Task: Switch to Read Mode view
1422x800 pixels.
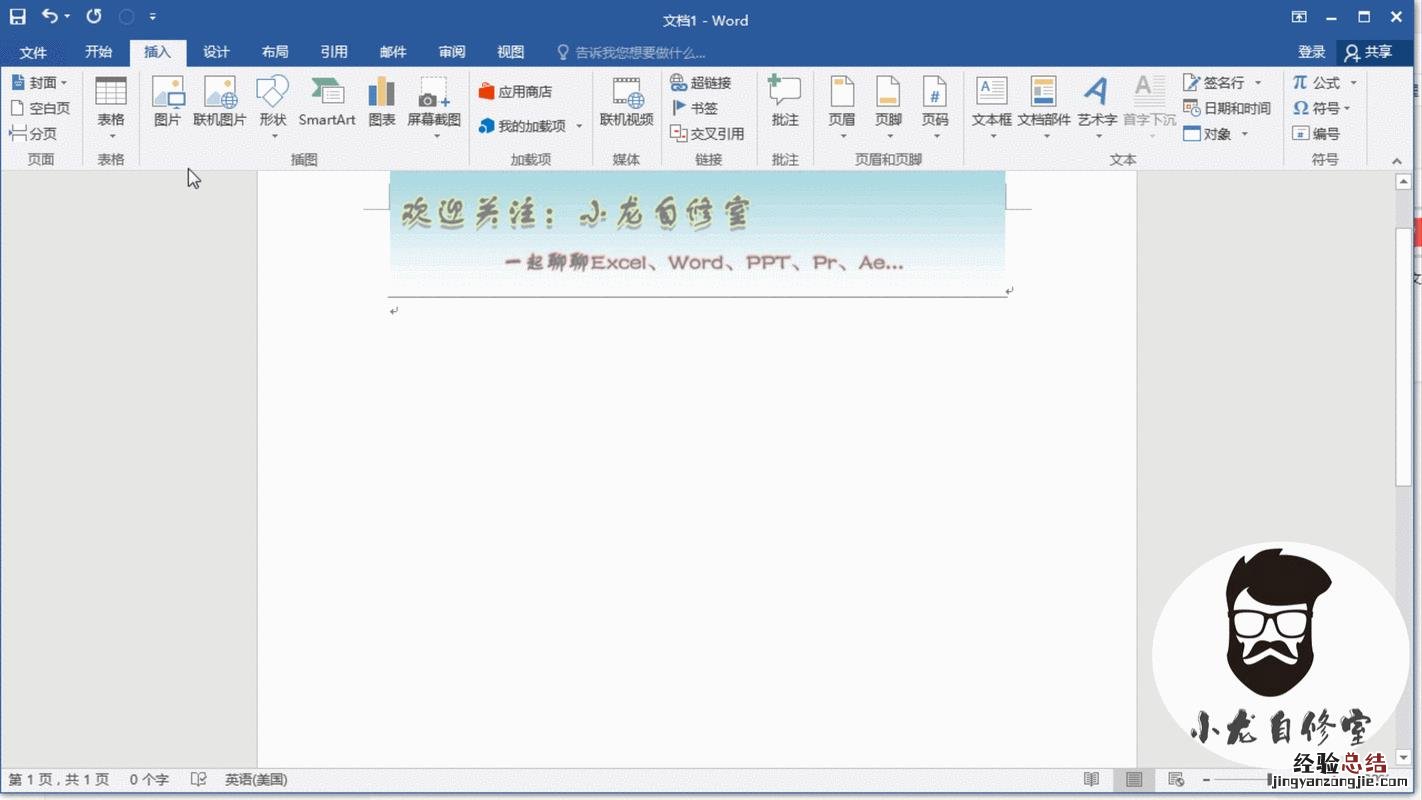Action: click(1091, 779)
